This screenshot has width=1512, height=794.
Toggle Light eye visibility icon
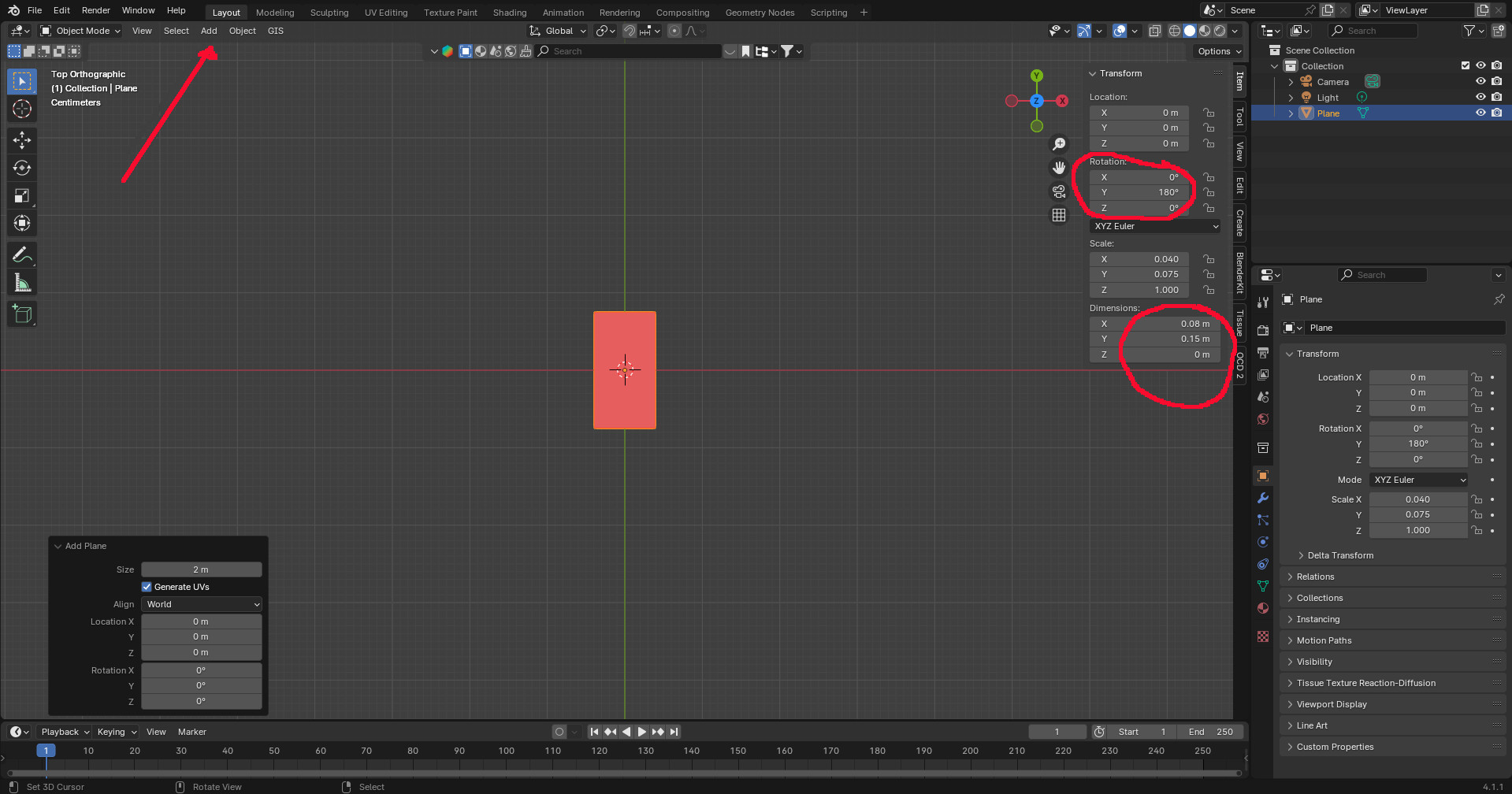click(x=1480, y=98)
